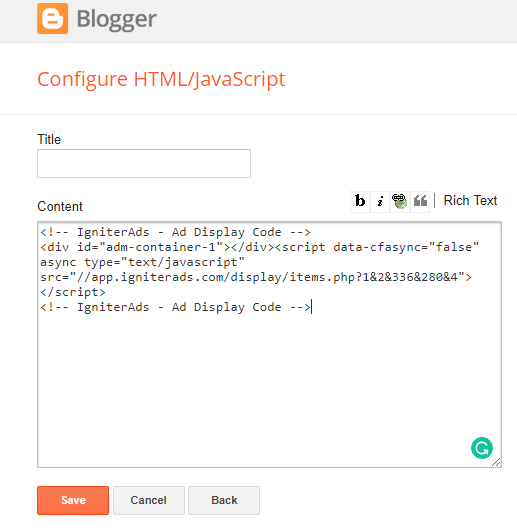Click the Blogger wordmark text
Screen dimensions: 517x531
coord(116,19)
